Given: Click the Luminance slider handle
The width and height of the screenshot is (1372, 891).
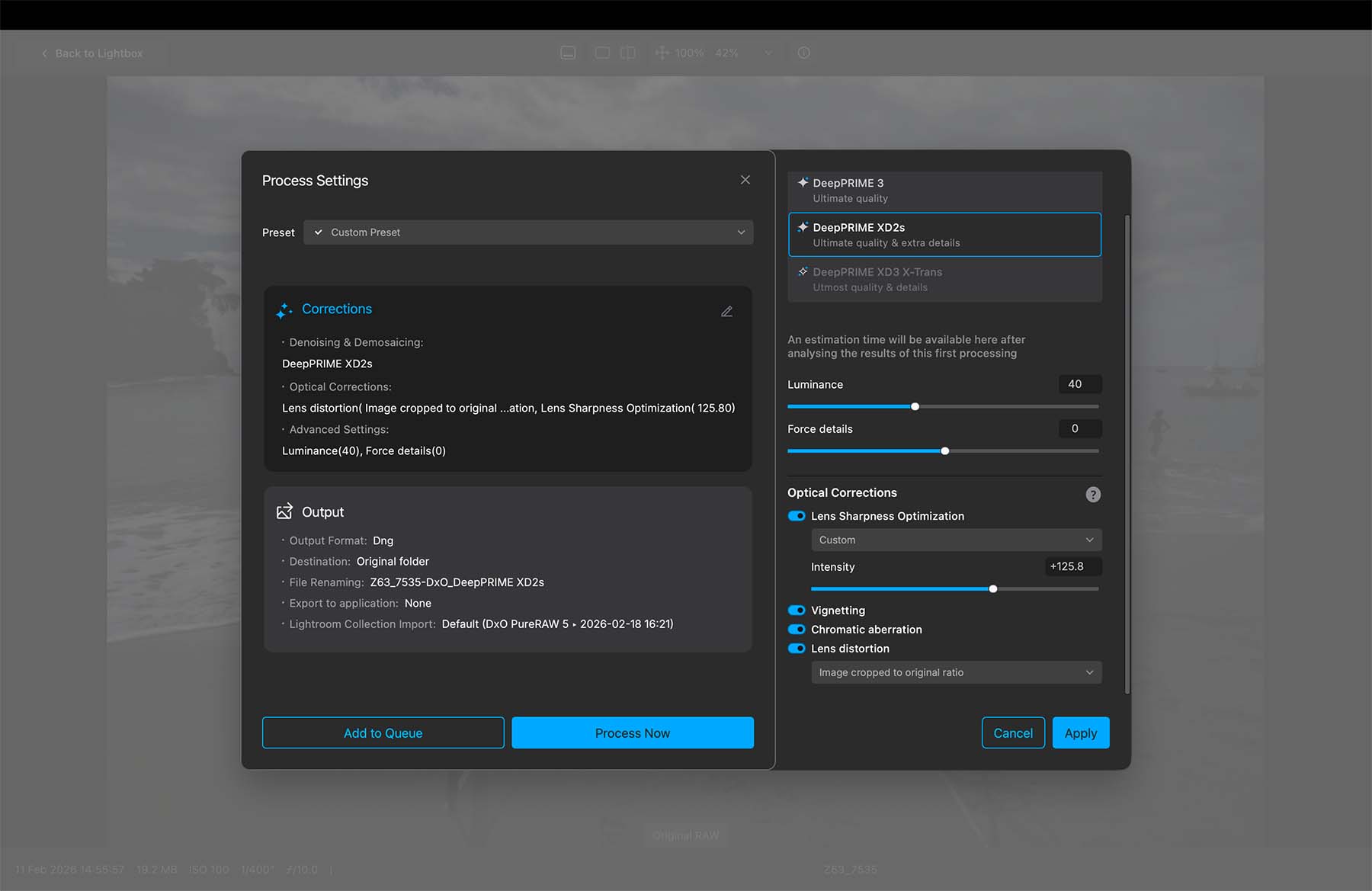Looking at the screenshot, I should [915, 406].
